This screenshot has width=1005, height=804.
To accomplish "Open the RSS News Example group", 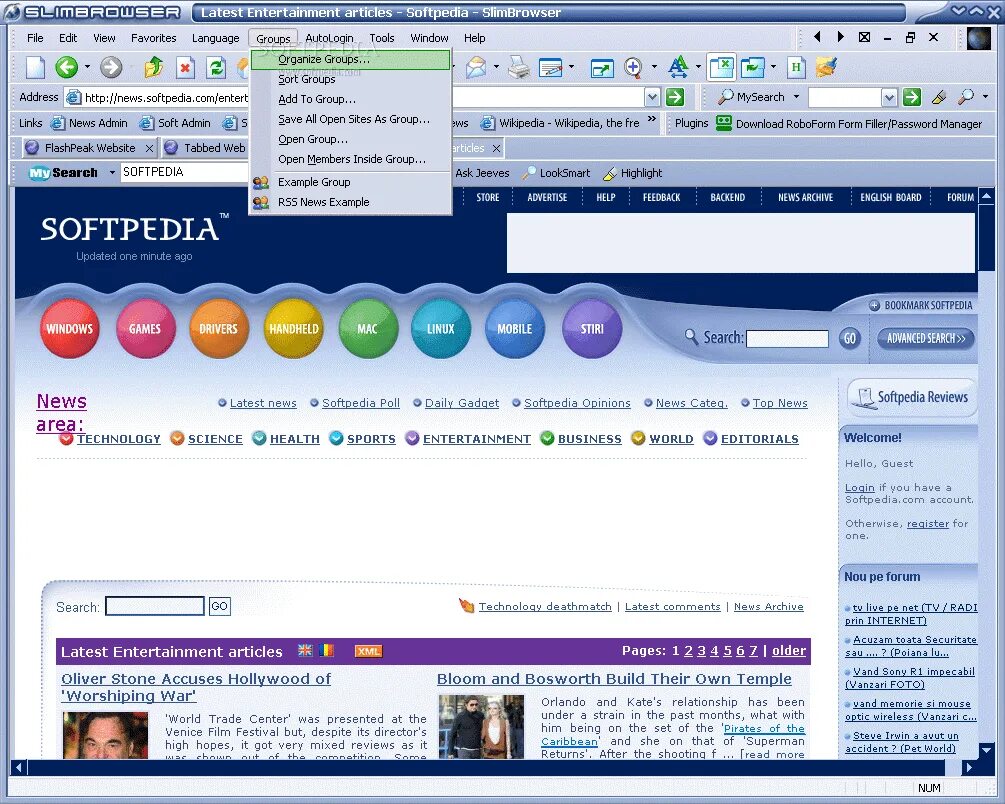I will coord(351,202).
